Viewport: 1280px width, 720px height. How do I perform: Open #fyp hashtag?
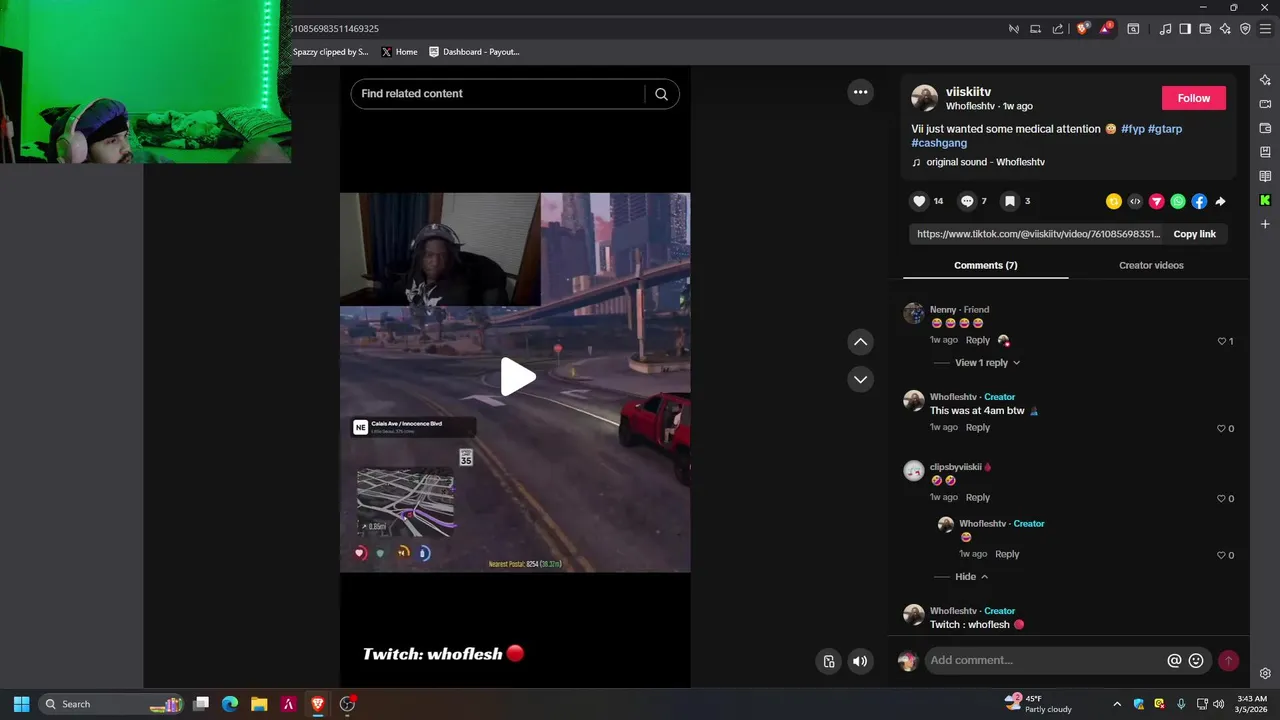(1132, 129)
